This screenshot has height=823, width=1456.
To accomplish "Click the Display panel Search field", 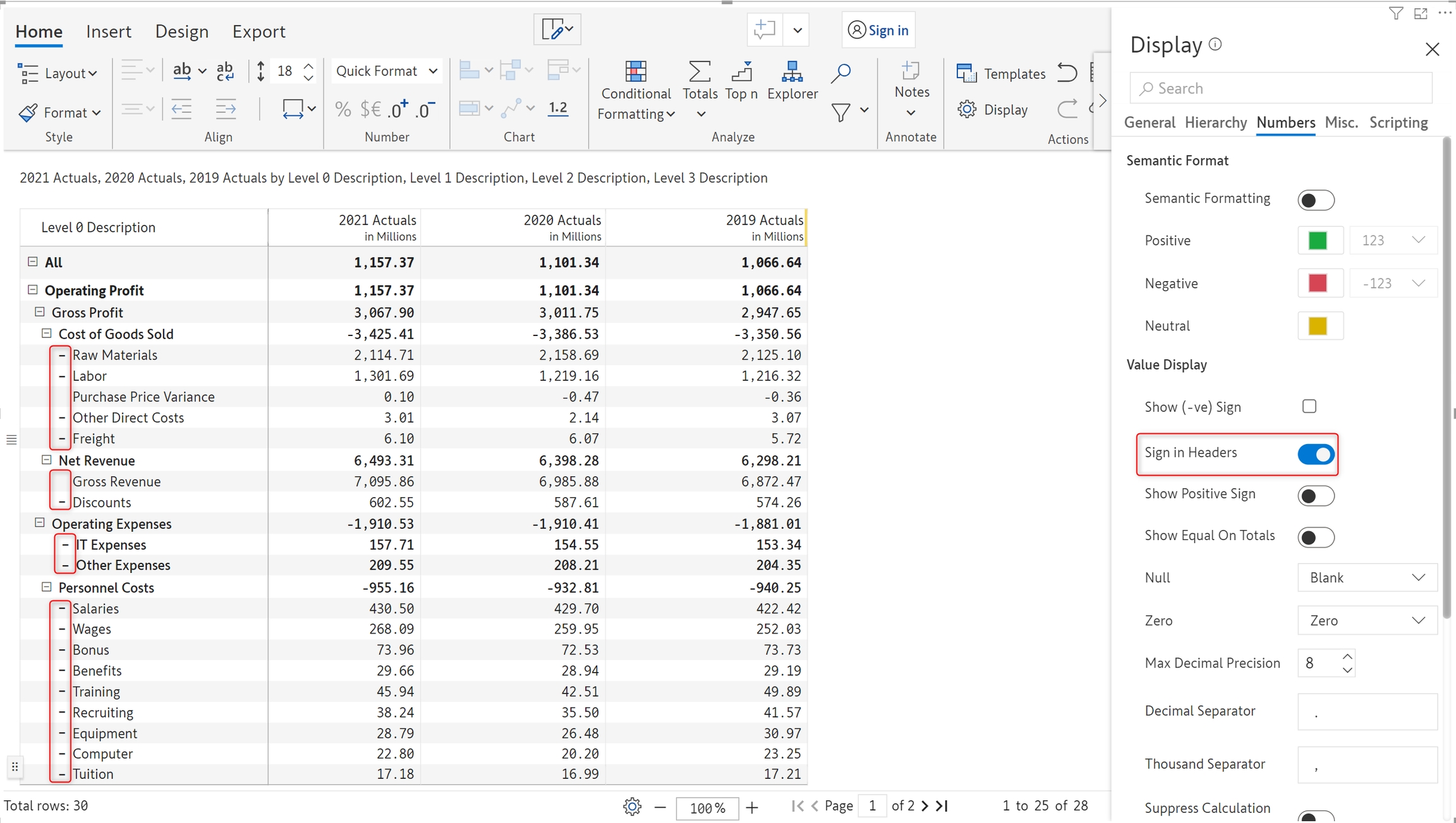I will coord(1280,88).
